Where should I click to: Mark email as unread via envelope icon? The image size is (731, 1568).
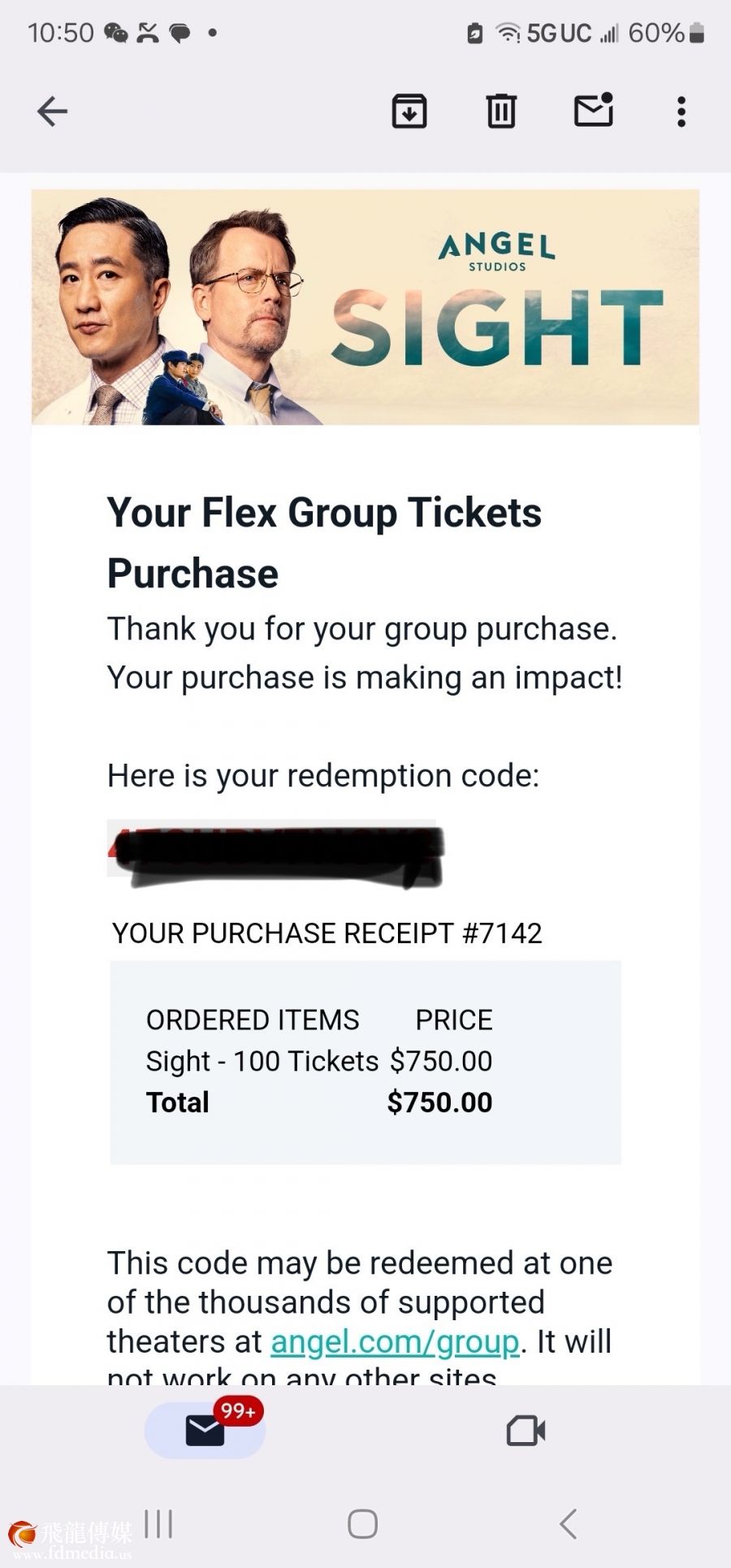pyautogui.click(x=594, y=110)
